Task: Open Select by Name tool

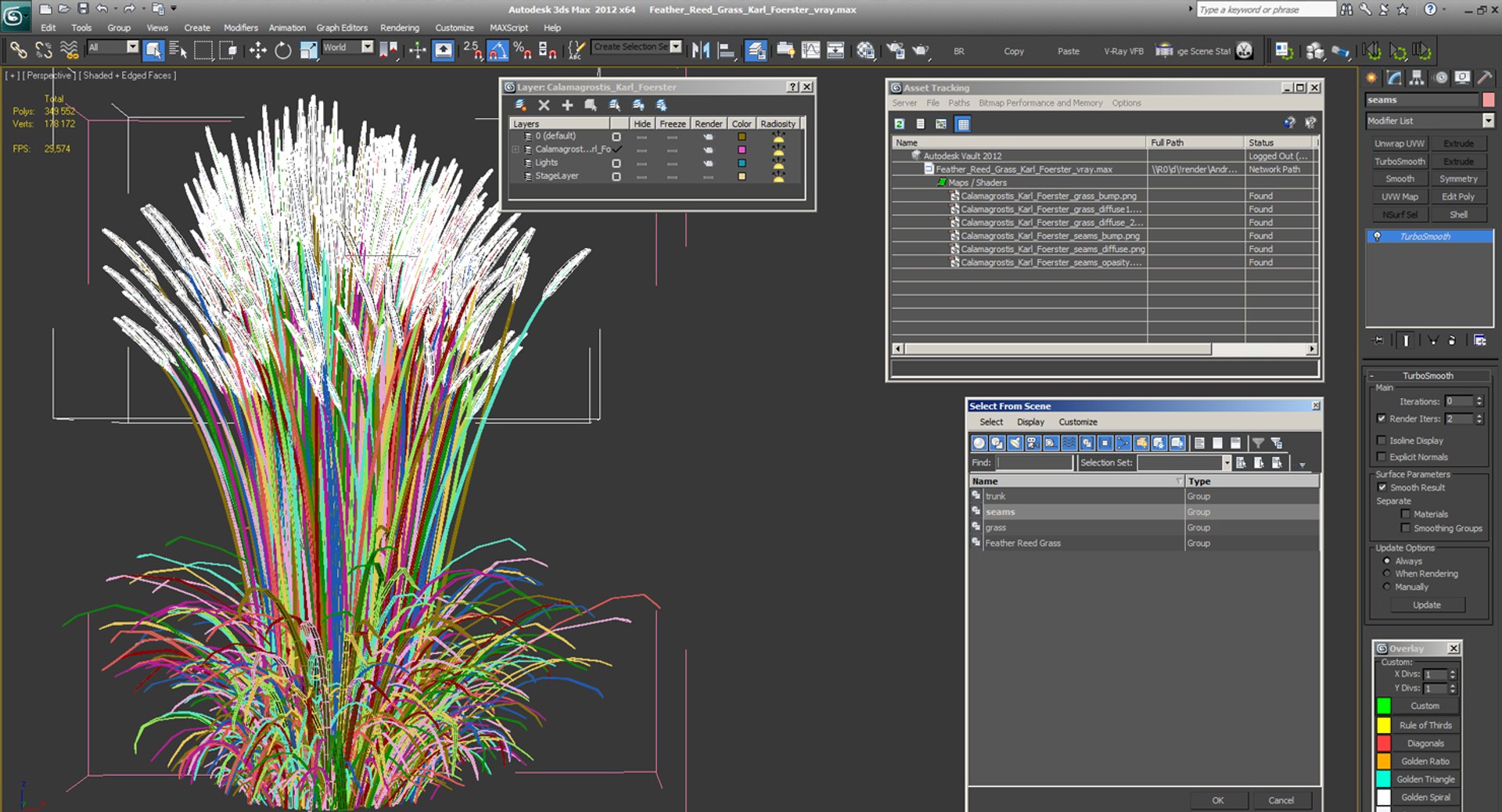Action: pyautogui.click(x=178, y=51)
